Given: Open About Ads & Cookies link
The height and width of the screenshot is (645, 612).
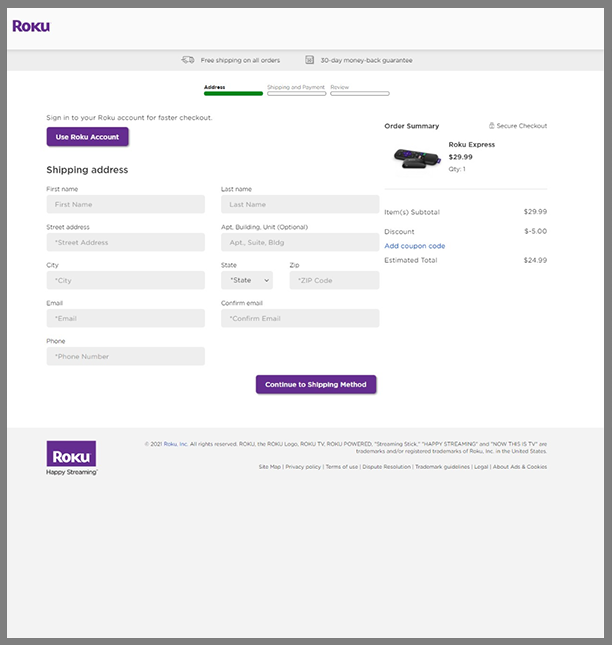Looking at the screenshot, I should pyautogui.click(x=520, y=467).
